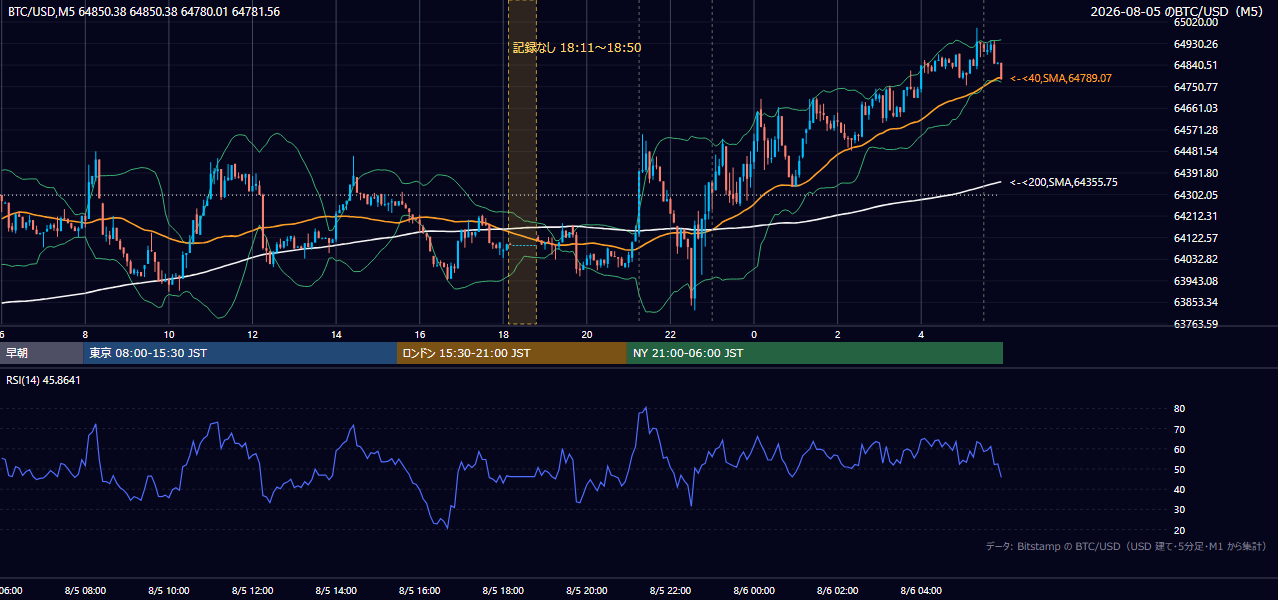The height and width of the screenshot is (600, 1278).
Task: Click the Bitstamp data source note
Action: click(x=1126, y=546)
